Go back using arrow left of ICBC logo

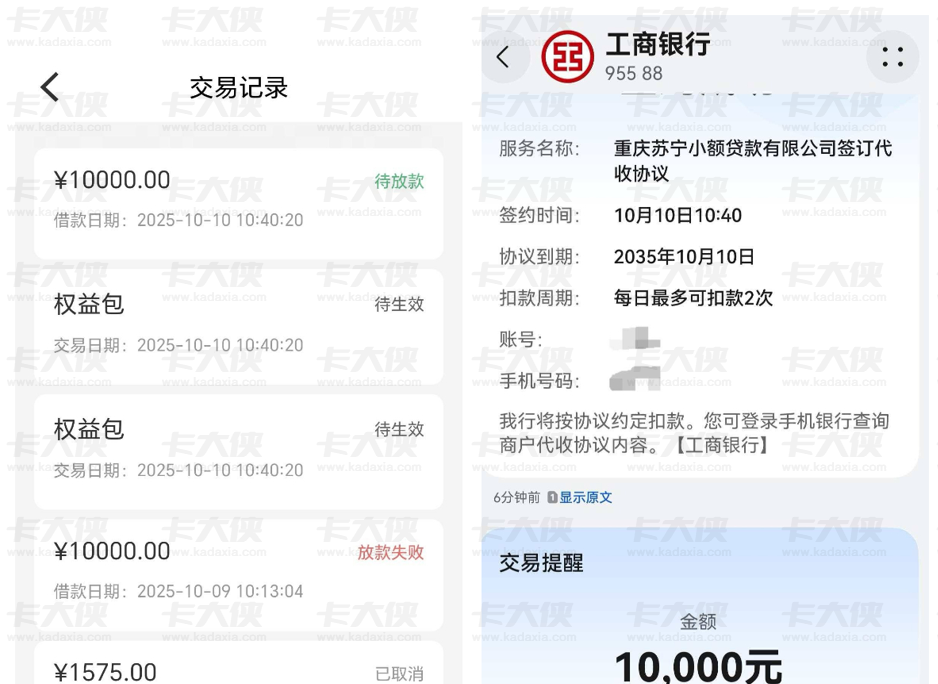pos(503,57)
